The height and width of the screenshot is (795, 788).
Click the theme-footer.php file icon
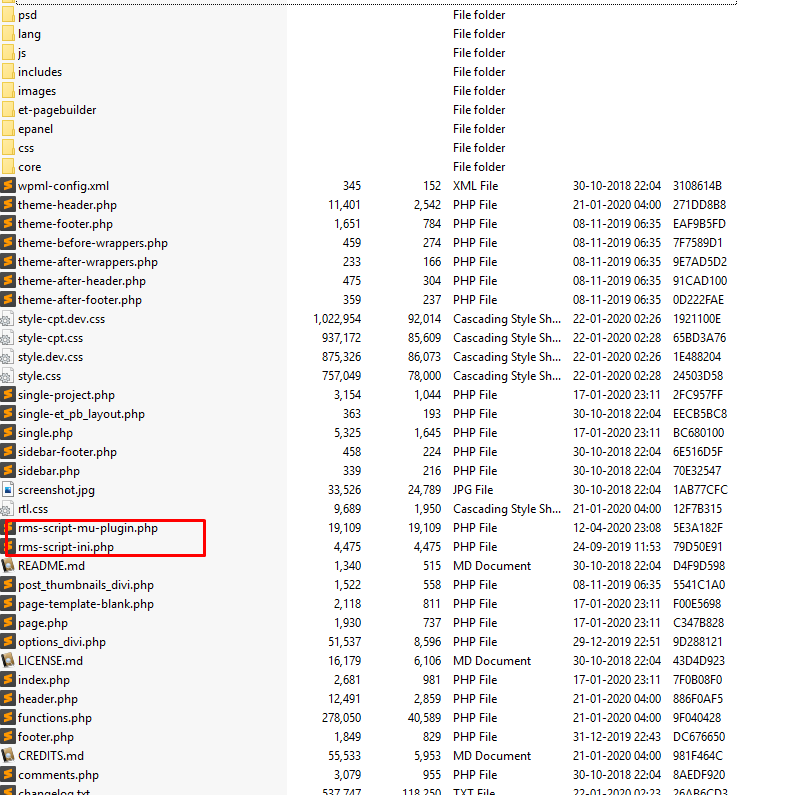[8, 224]
